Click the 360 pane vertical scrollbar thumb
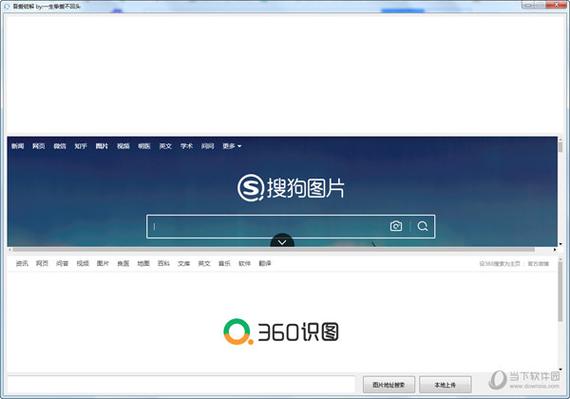This screenshot has height=399, width=570. 560,291
